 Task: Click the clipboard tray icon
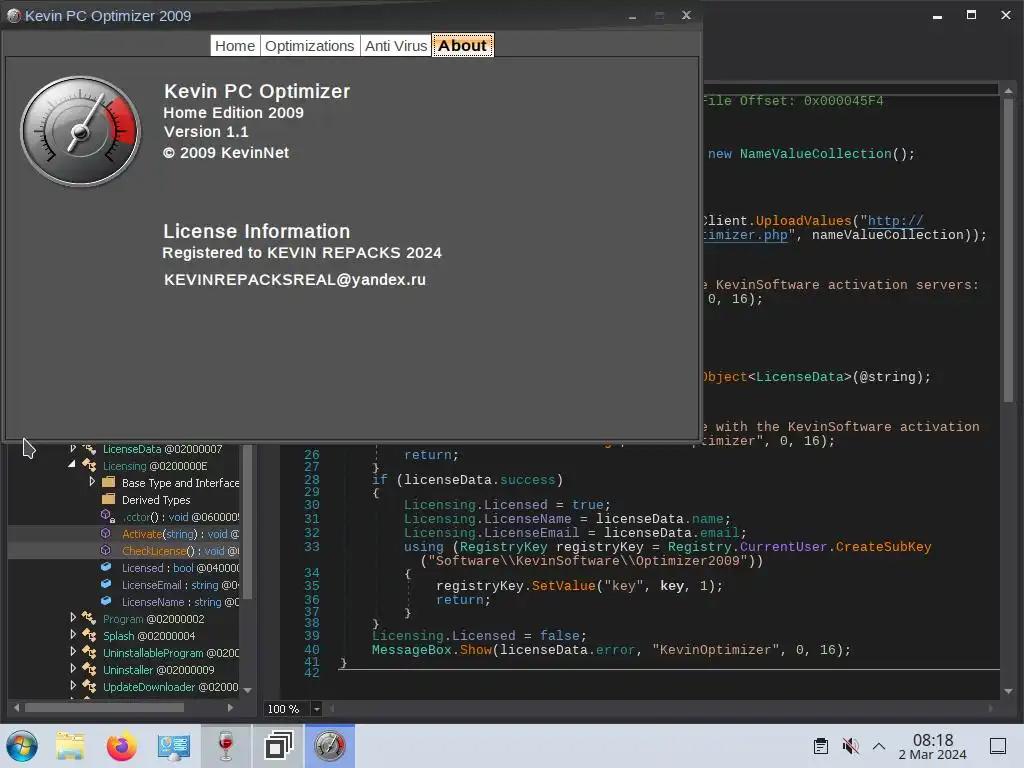821,746
